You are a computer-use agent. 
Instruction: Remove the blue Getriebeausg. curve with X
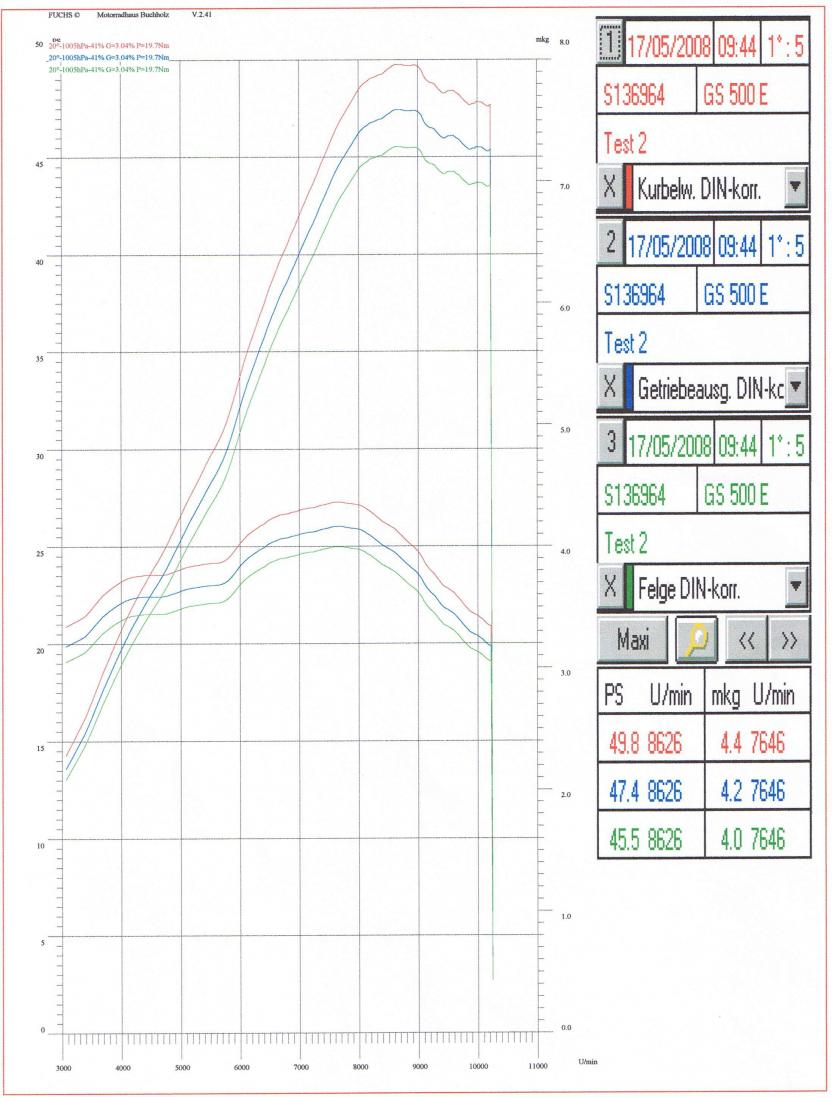point(610,387)
